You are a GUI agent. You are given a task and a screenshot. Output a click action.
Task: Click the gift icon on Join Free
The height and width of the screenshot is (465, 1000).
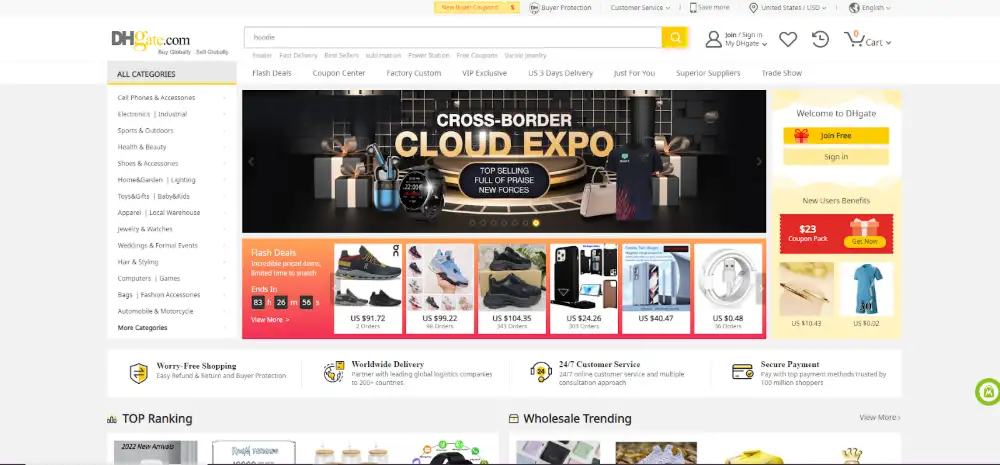click(x=801, y=135)
